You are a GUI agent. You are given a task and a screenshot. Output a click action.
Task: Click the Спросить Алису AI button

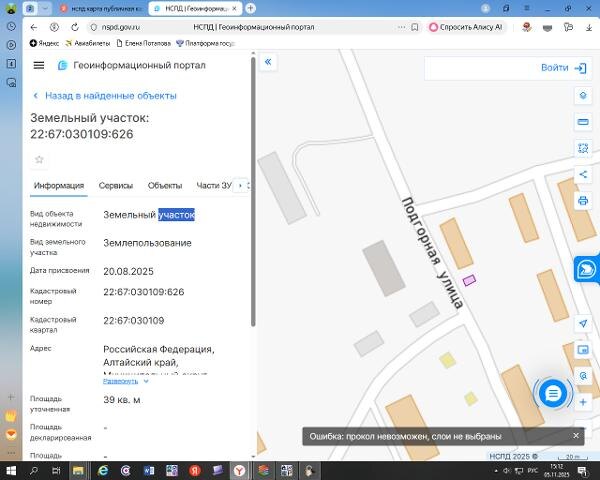coord(466,27)
